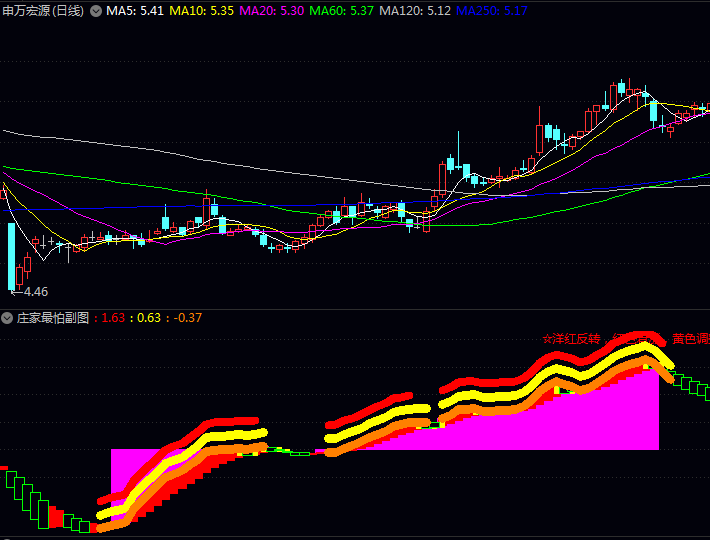Click the yellow MA10: 5.35 label
This screenshot has width=710, height=540.
pos(201,11)
